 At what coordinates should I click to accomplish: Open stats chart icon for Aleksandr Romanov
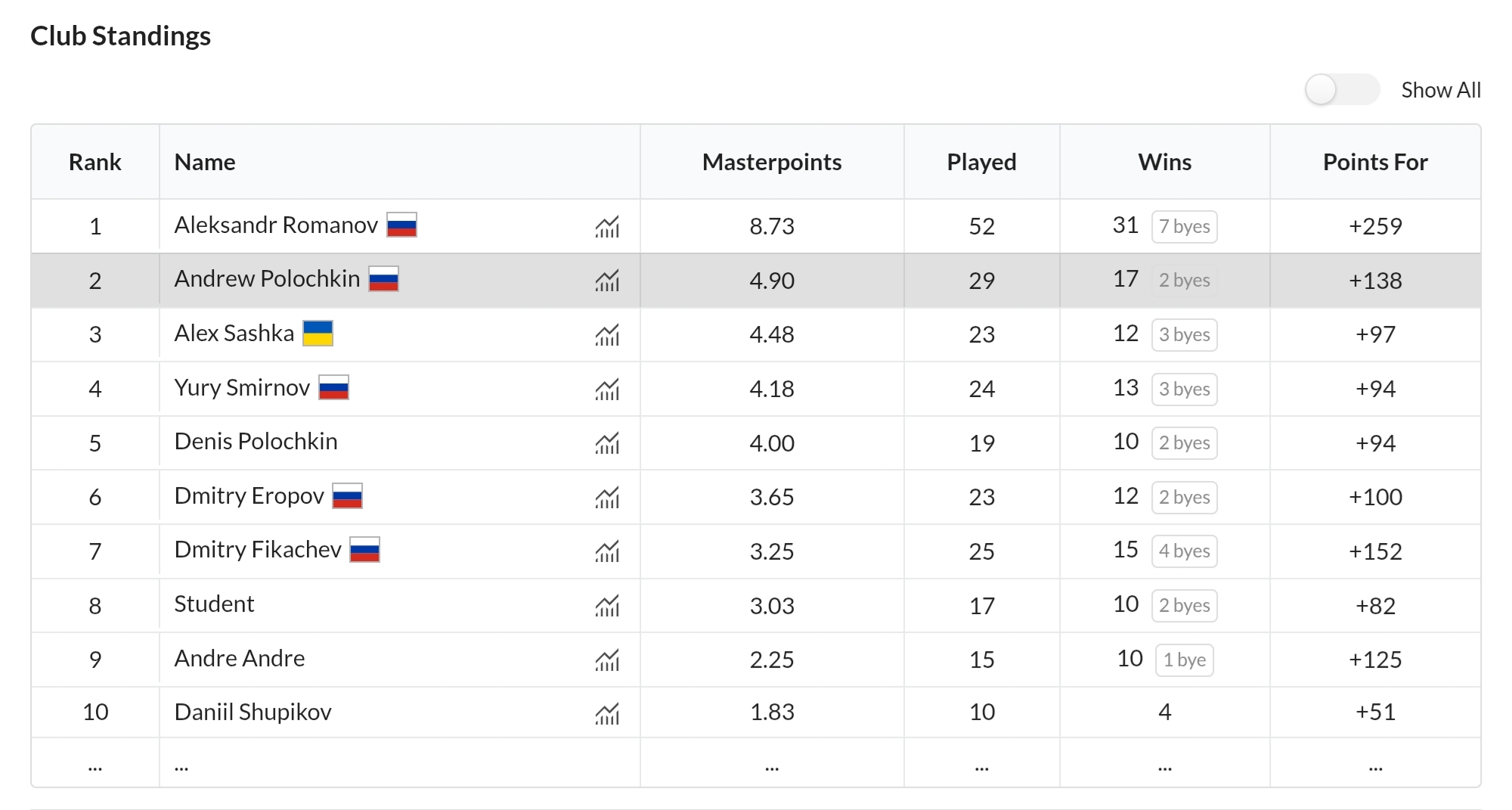[x=607, y=227]
